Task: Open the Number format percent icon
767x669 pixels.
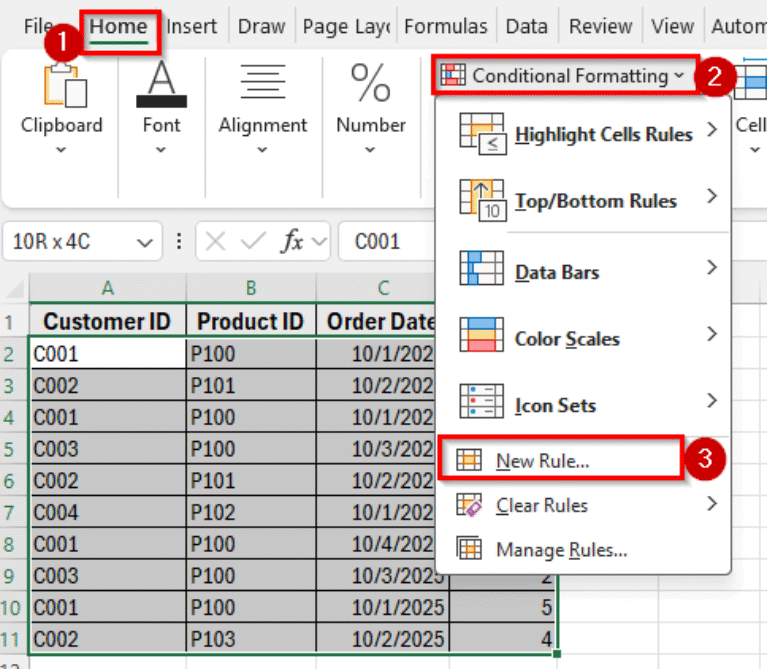Action: pos(370,83)
